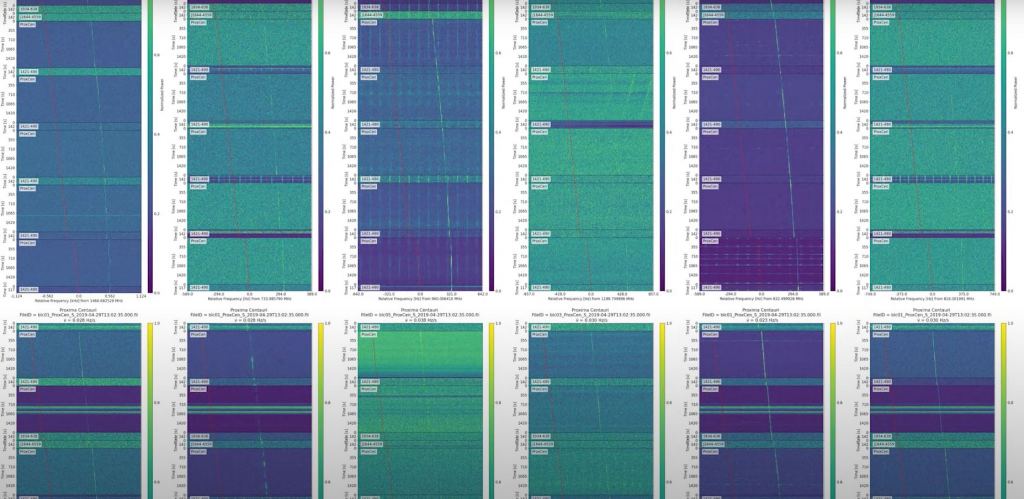This screenshot has height=499, width=1024.
Task: Select the 822.499026 MHz frequency axis label
Action: pyautogui.click(x=764, y=300)
